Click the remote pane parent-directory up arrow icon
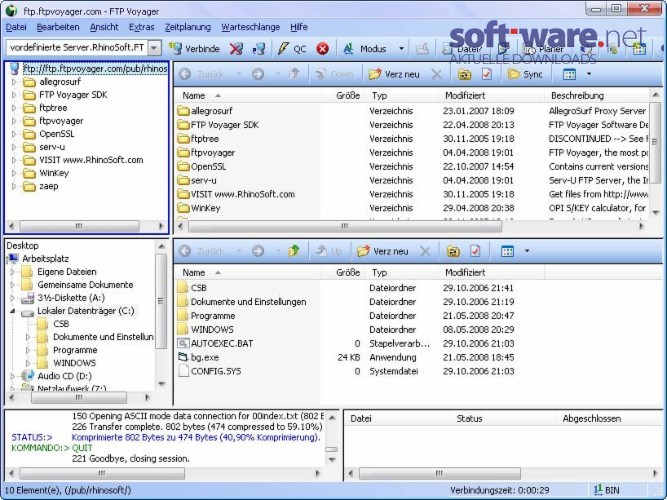The image size is (667, 500). tap(294, 74)
